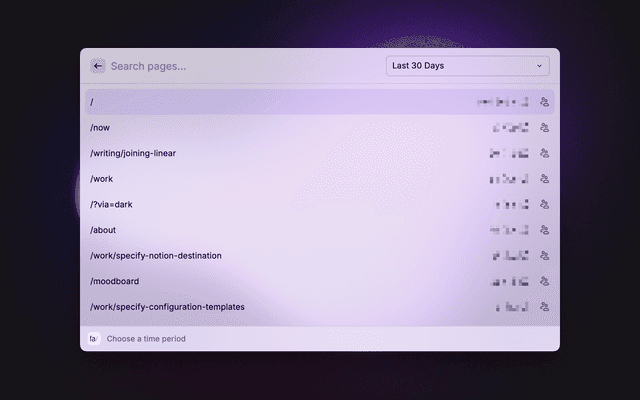Click the visitors icon on the / row
The width and height of the screenshot is (640, 400).
(x=544, y=102)
